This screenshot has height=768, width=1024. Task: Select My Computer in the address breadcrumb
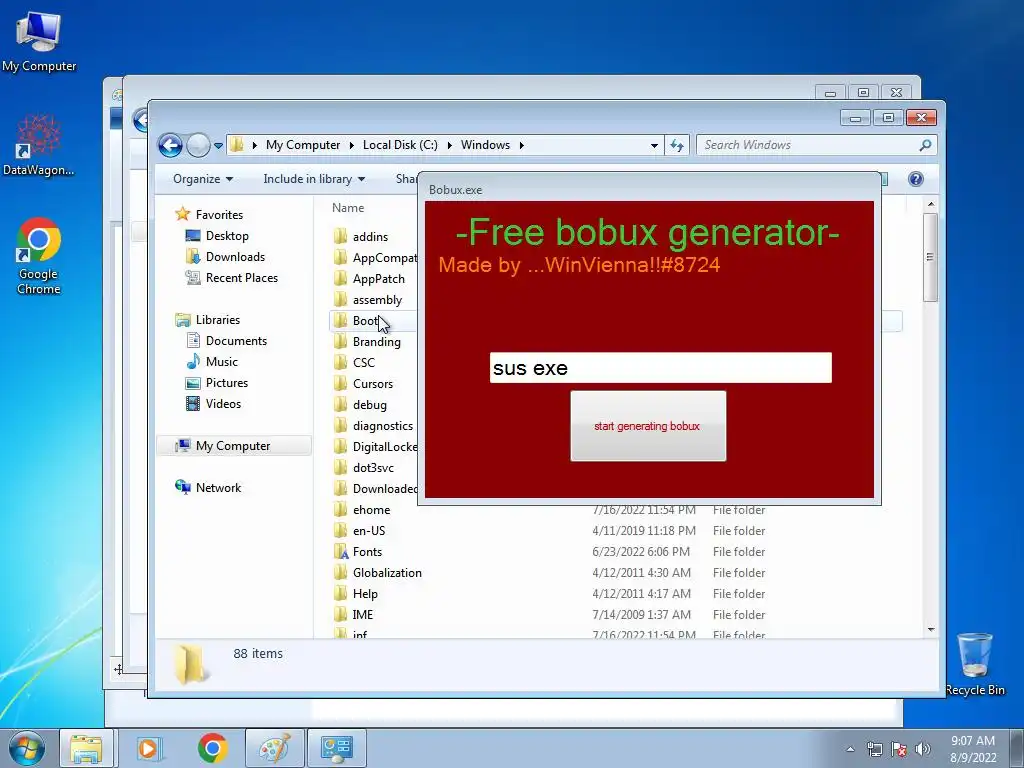(x=303, y=145)
